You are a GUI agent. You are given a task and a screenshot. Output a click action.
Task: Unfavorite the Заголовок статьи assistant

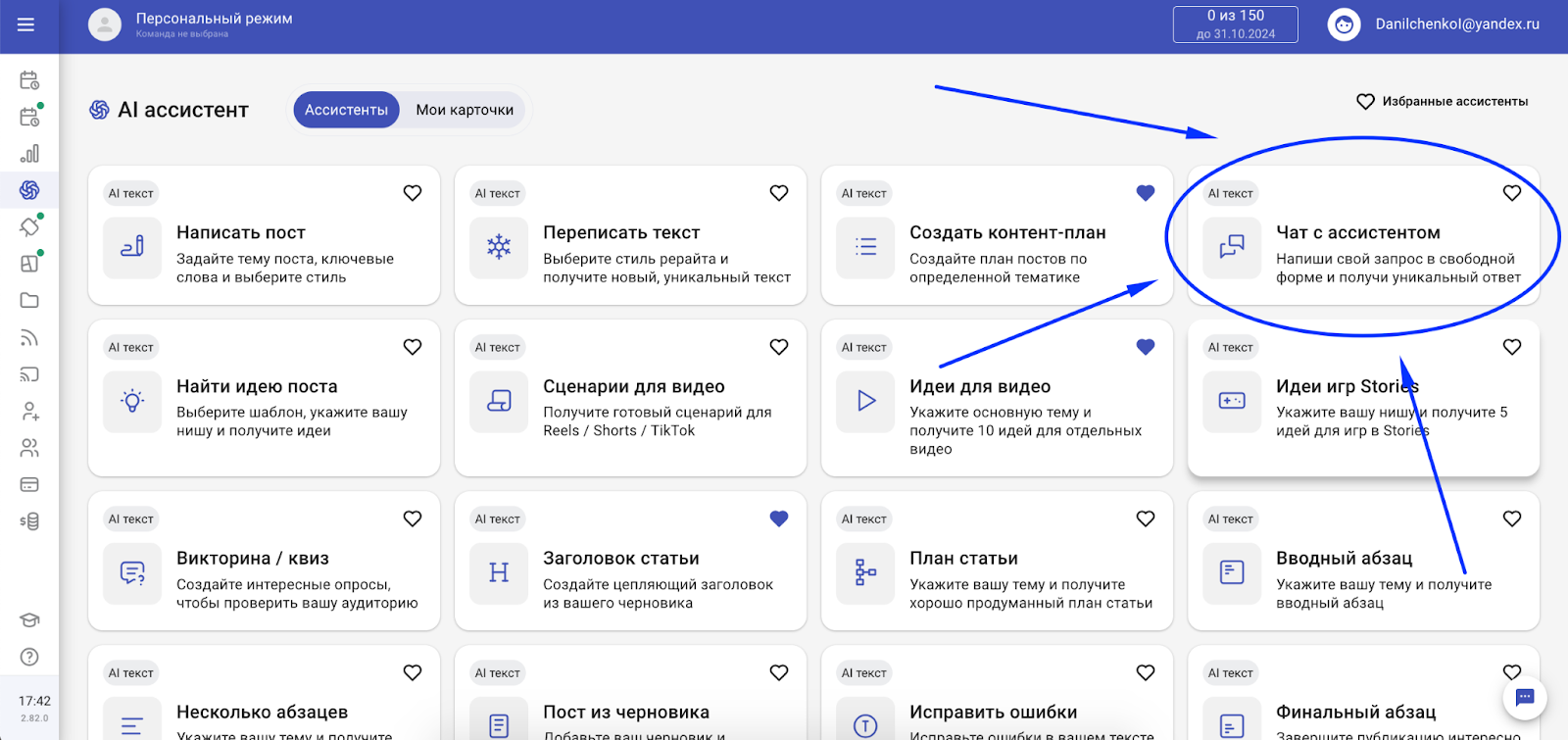click(779, 518)
